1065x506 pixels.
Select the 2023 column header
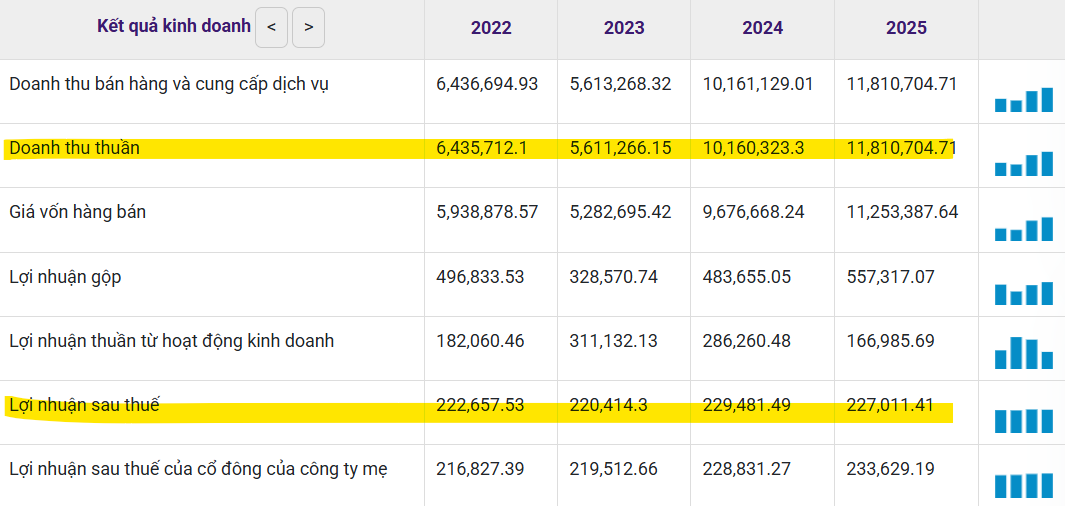[624, 28]
